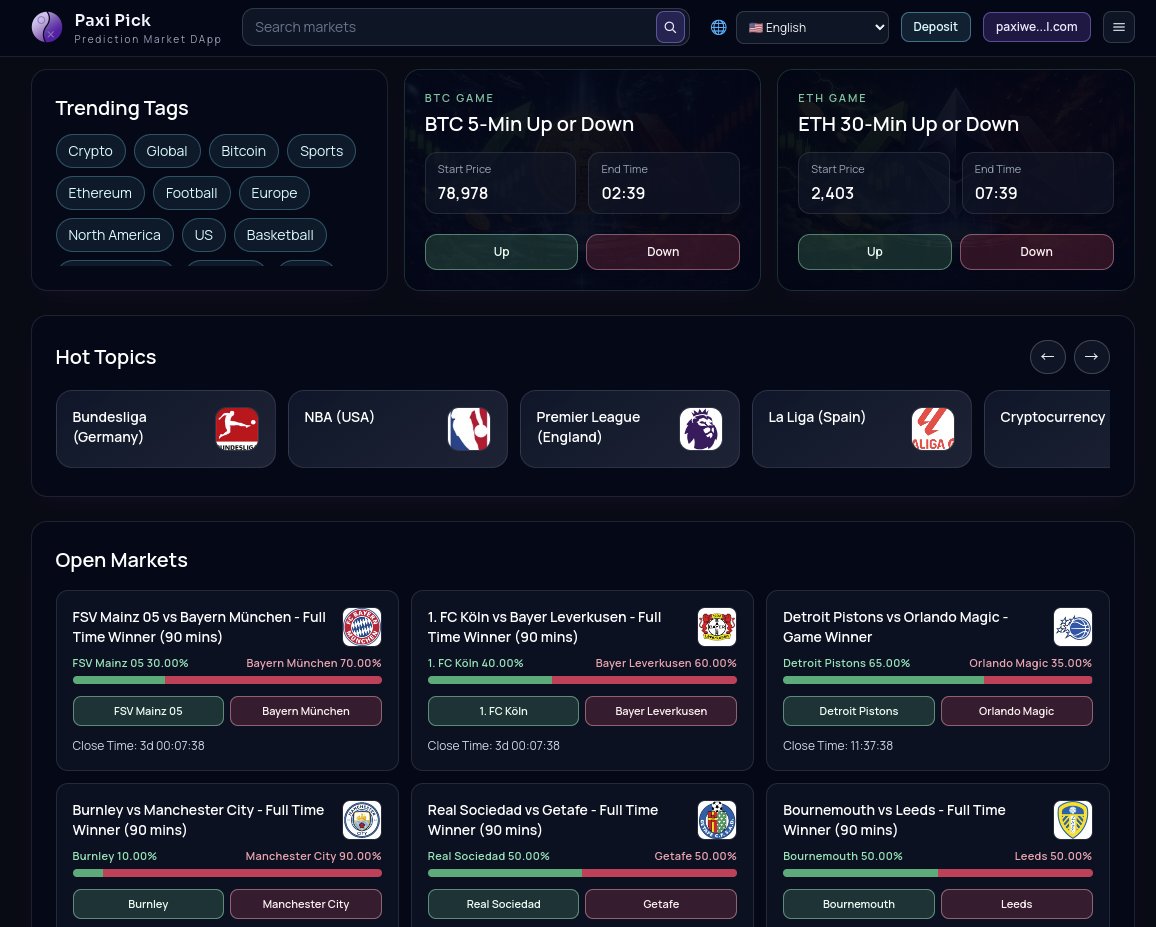Click the La Liga logo icon
The height and width of the screenshot is (927, 1156).
pyautogui.click(x=933, y=428)
